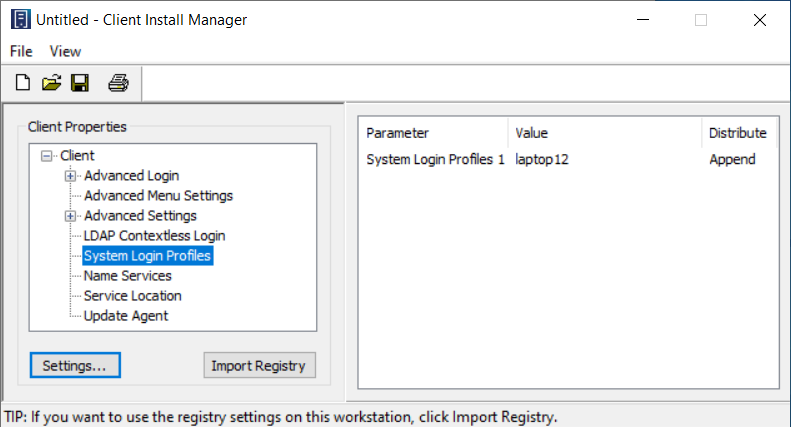
Task: Click the Open folder toolbar icon
Action: [51, 83]
